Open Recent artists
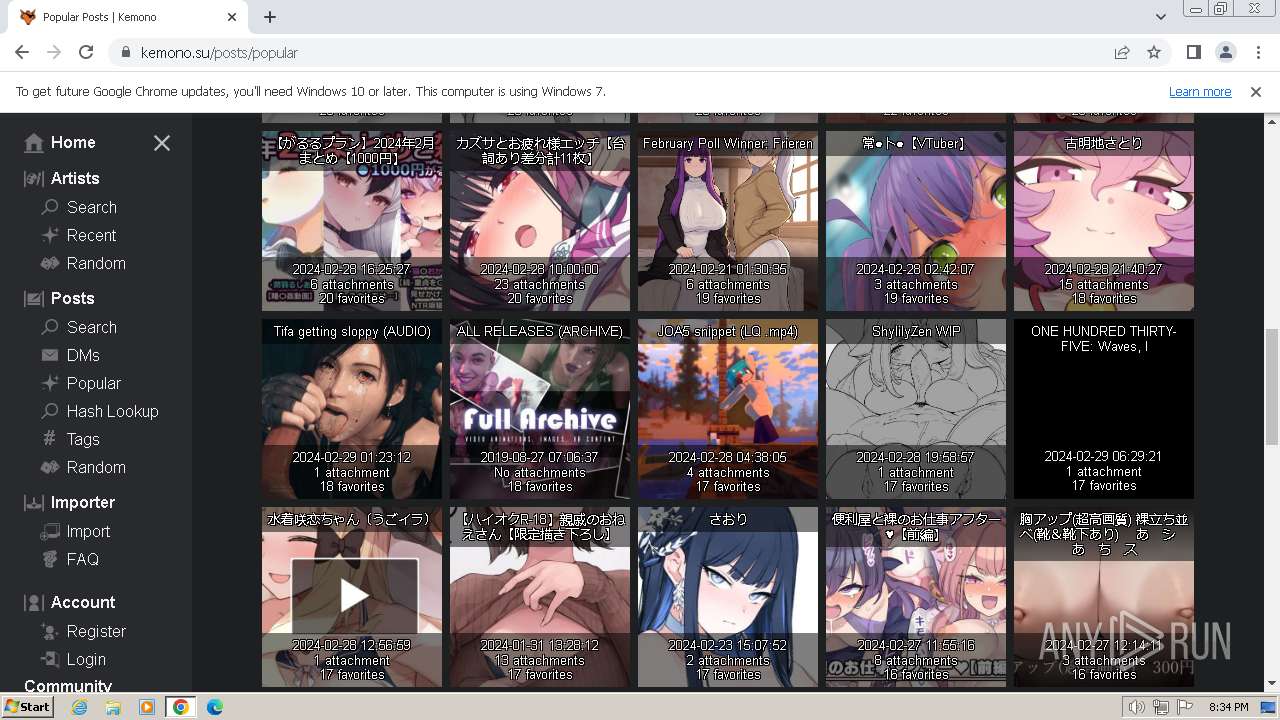The height and width of the screenshot is (720, 1280). (x=79, y=235)
